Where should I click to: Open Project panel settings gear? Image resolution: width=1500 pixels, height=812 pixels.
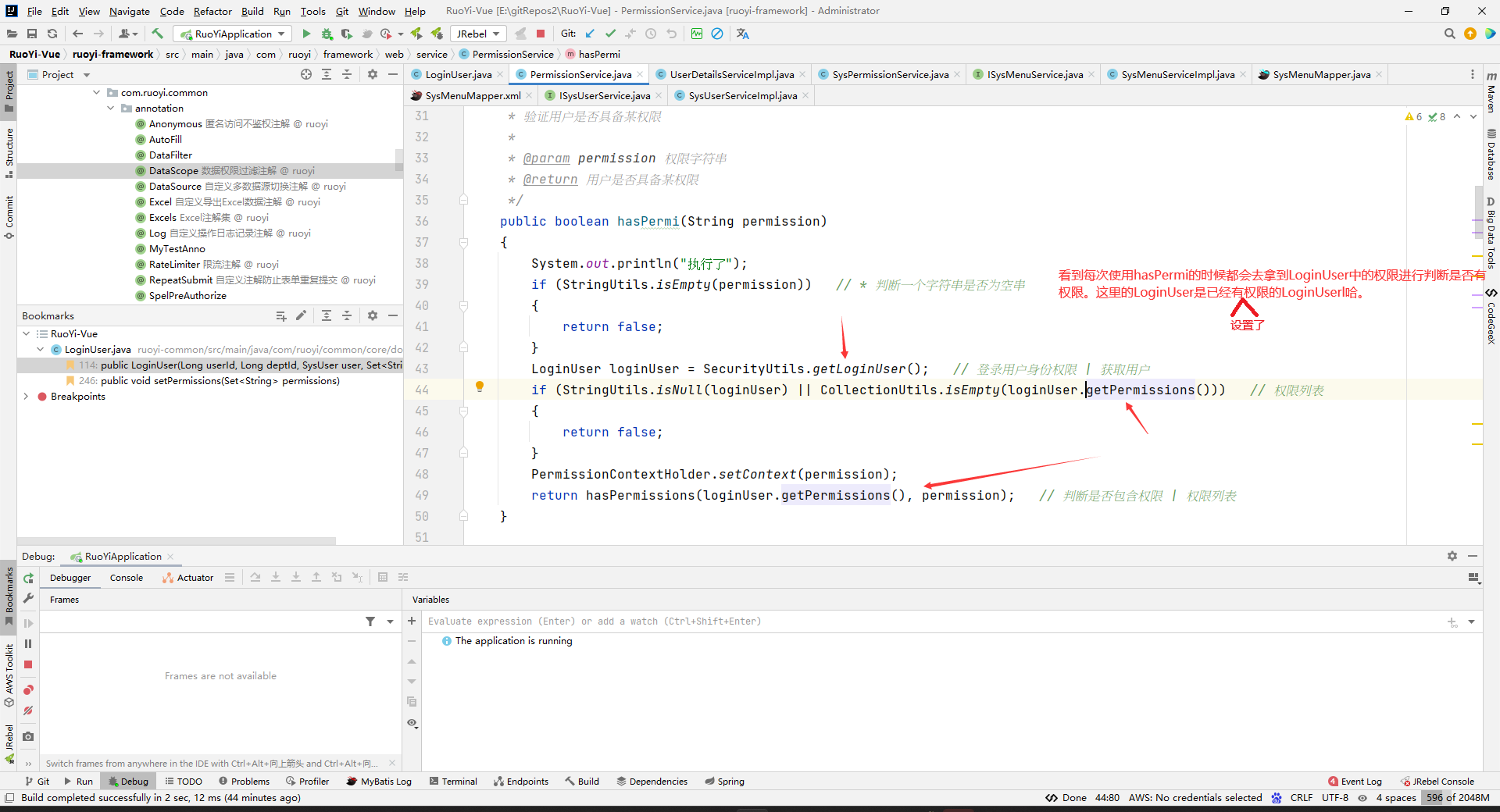(373, 74)
